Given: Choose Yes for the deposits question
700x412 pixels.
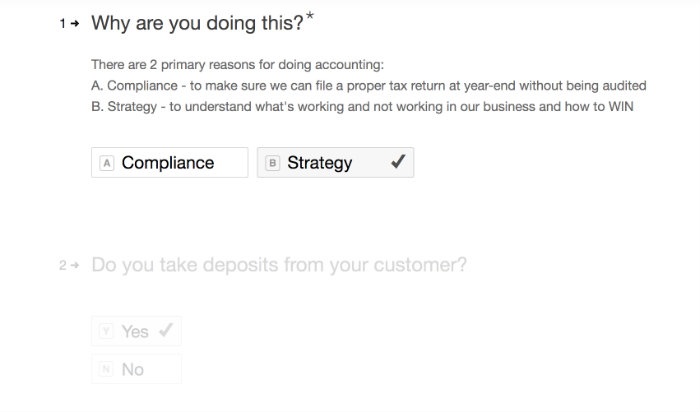Looking at the screenshot, I should pos(136,331).
